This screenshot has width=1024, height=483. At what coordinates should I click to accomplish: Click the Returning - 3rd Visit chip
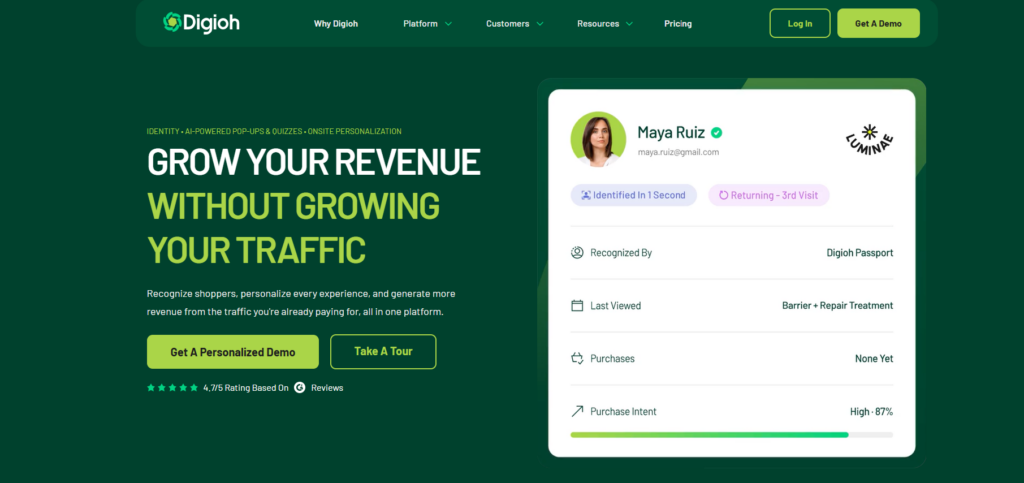point(769,195)
